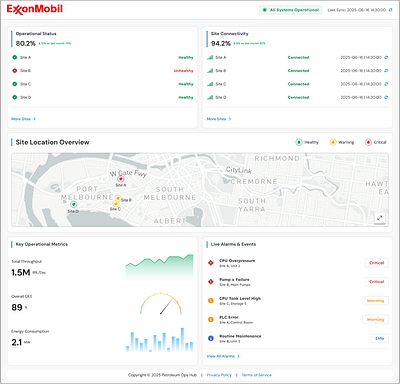The height and width of the screenshot is (384, 400).
Task: Select the Site D map pin
Action: 74,204
